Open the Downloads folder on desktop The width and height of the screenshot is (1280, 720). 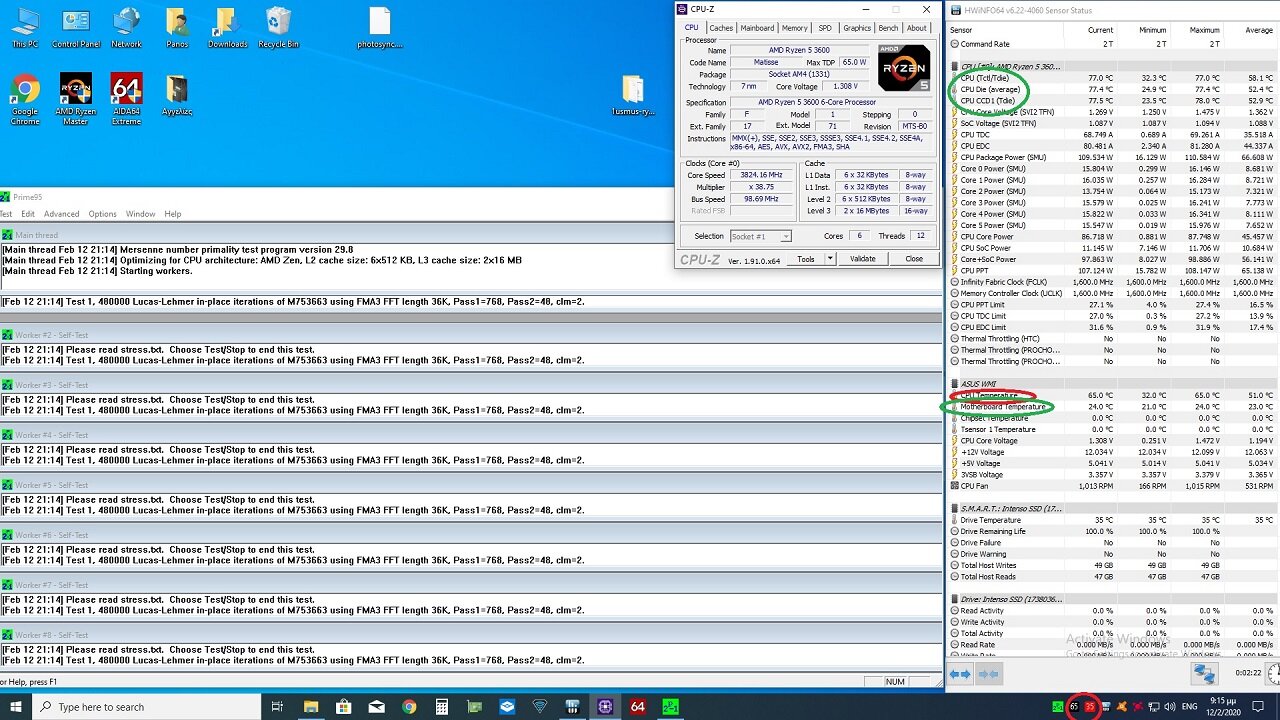point(227,27)
